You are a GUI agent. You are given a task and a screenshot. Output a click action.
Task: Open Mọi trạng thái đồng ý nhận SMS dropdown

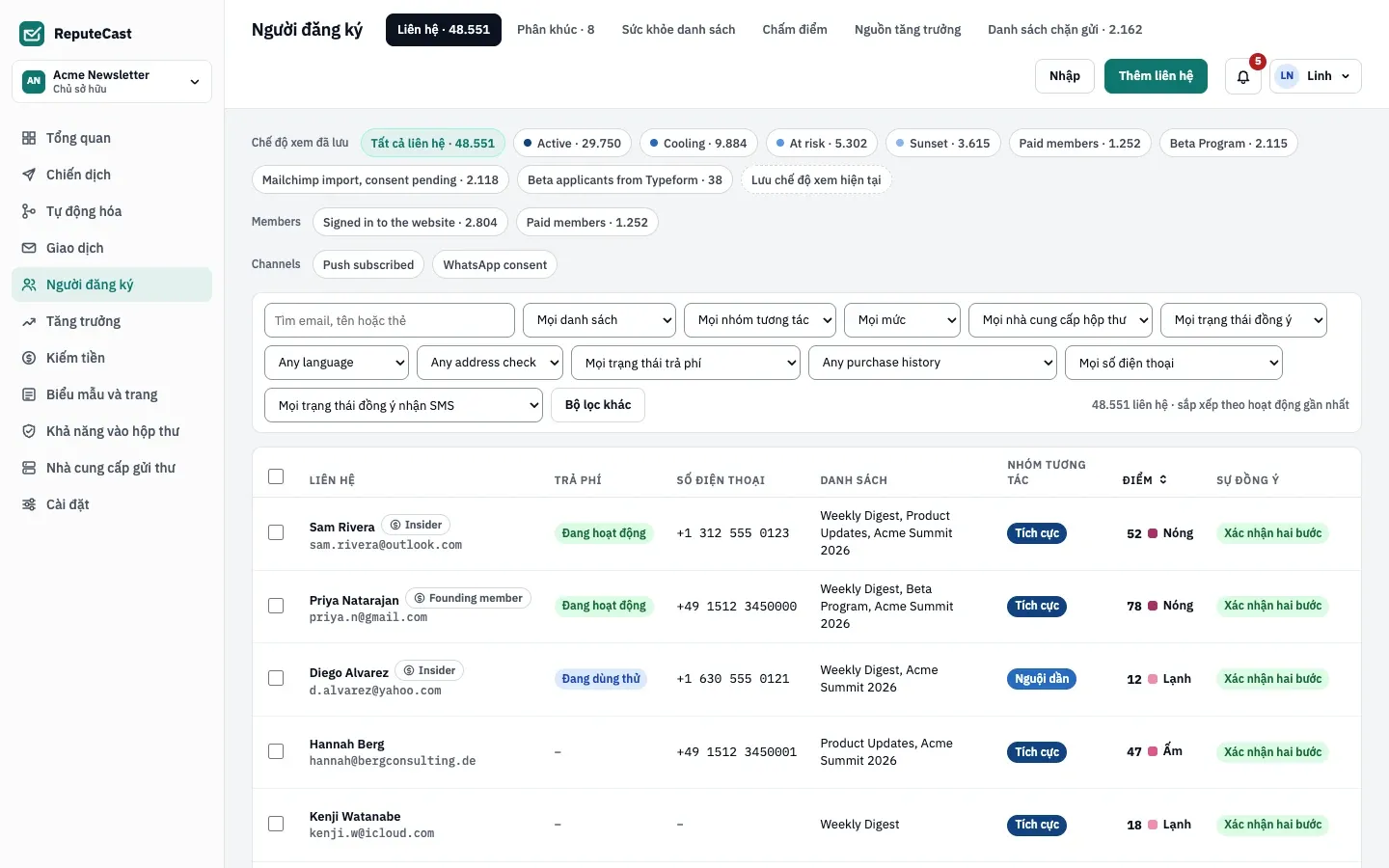403,405
